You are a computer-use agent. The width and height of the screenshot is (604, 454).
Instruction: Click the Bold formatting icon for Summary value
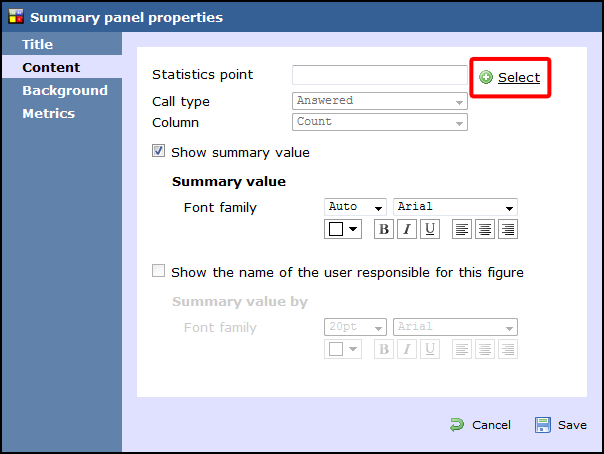pyautogui.click(x=384, y=229)
